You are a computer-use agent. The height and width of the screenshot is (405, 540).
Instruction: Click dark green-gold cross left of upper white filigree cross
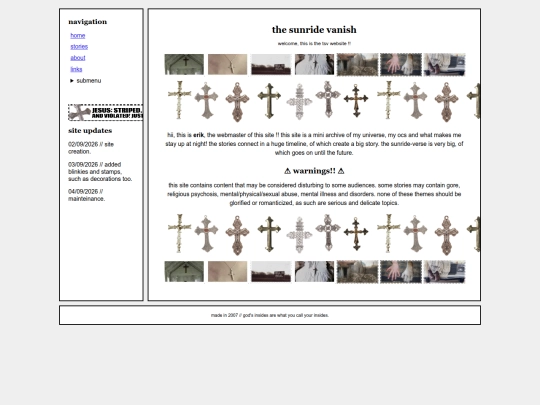pos(269,101)
